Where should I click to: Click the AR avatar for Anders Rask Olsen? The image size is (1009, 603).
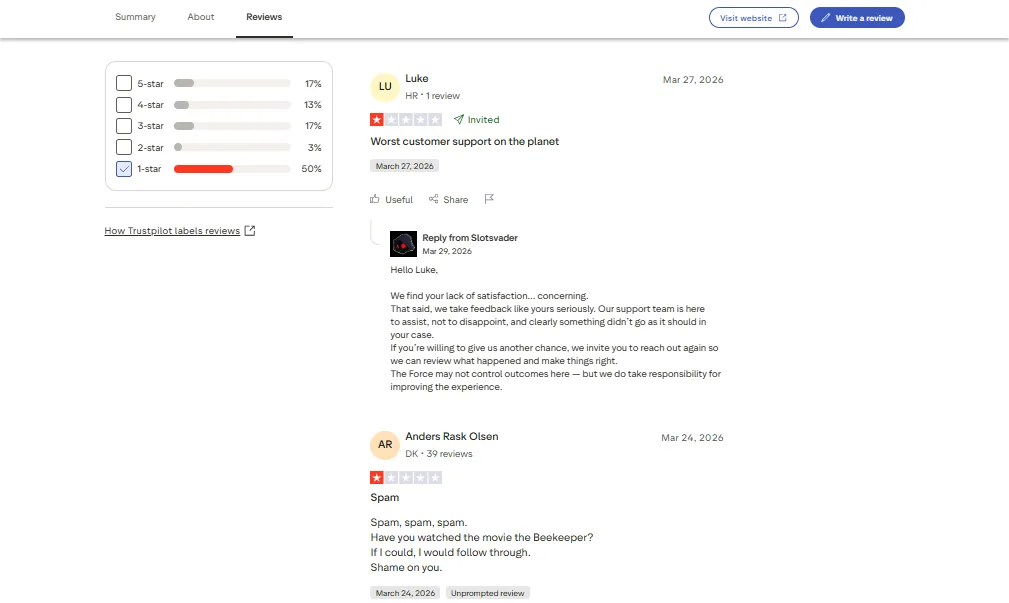point(385,445)
